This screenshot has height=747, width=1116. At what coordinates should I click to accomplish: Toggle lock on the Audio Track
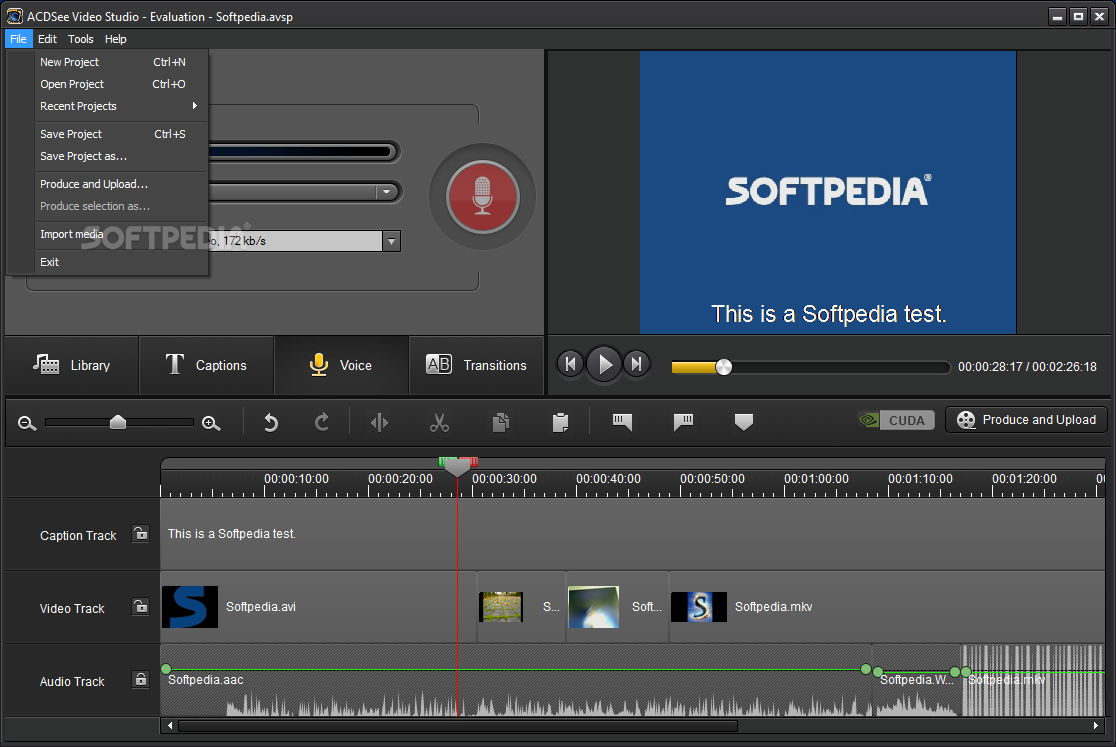tap(141, 679)
